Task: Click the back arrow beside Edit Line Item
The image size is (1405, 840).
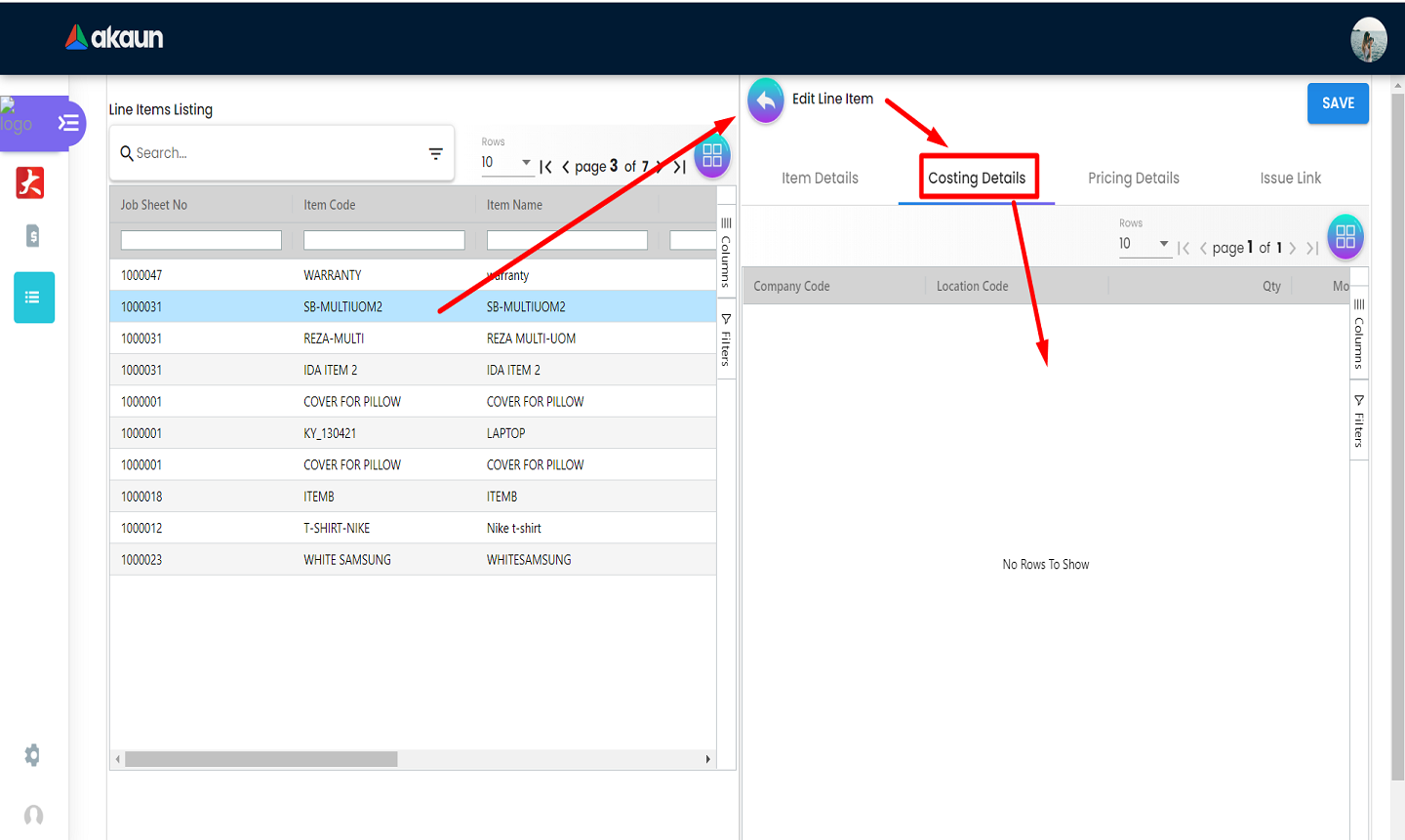Action: coord(766,100)
